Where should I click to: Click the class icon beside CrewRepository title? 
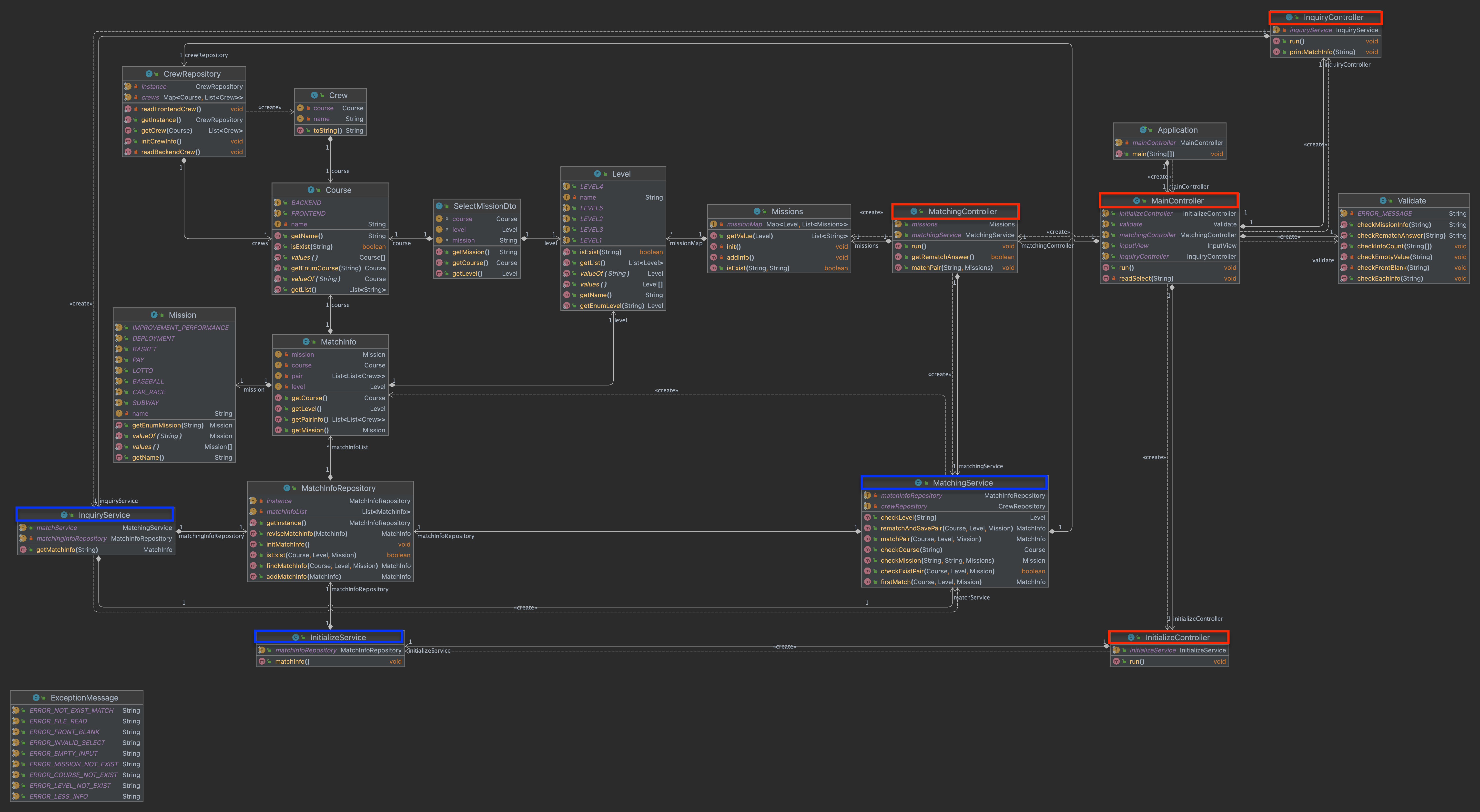tap(149, 73)
